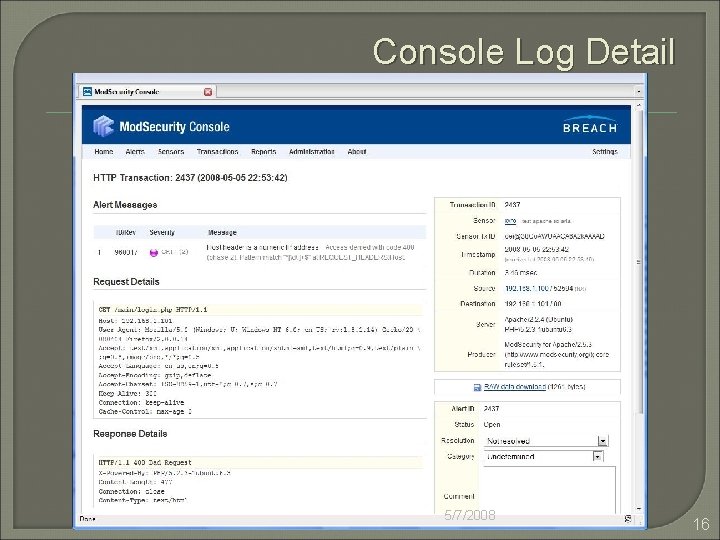Click the purple severity icon in alert row
This screenshot has height=540, width=720.
154,252
